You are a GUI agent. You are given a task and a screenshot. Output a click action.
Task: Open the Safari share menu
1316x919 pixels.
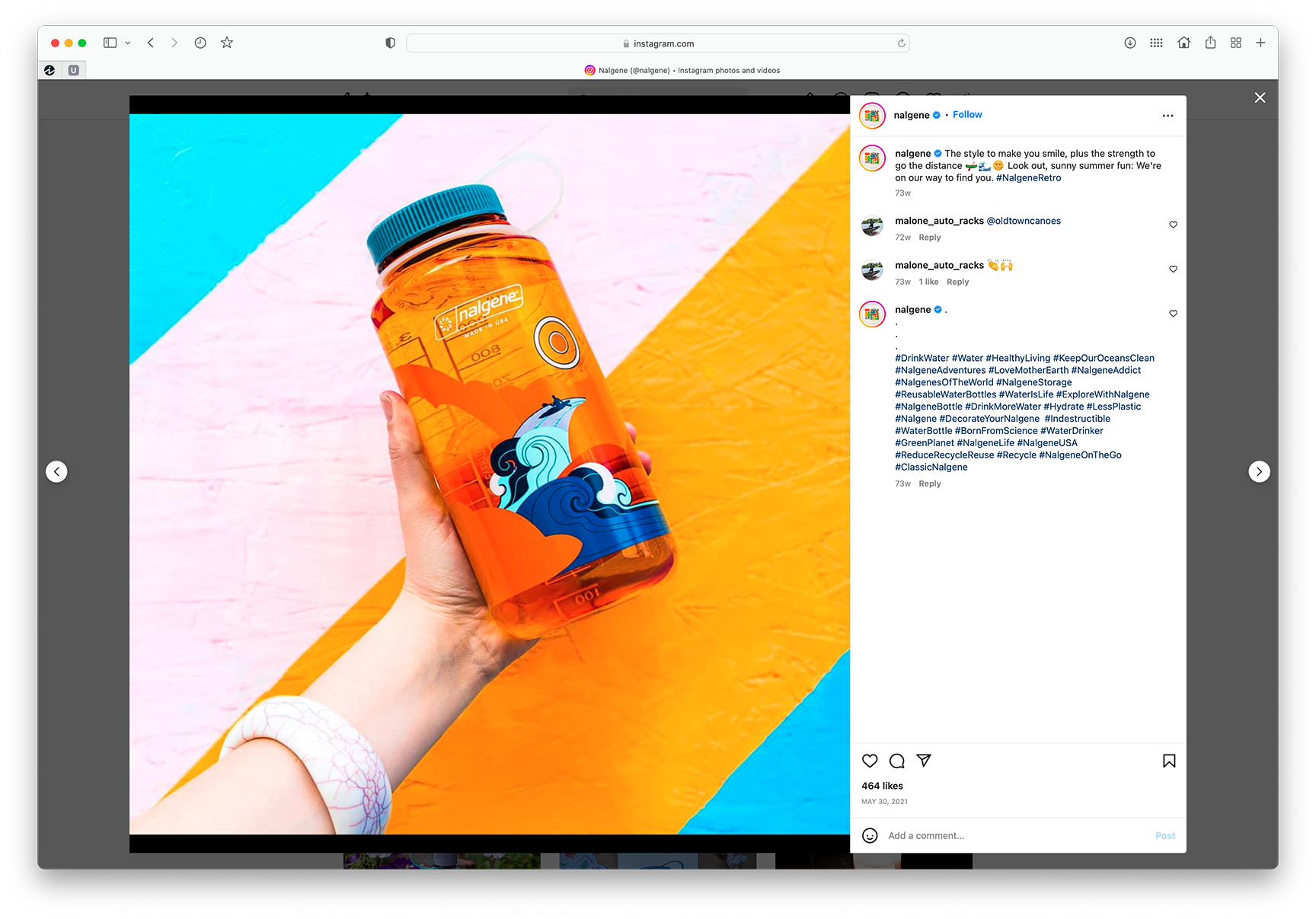point(1210,43)
